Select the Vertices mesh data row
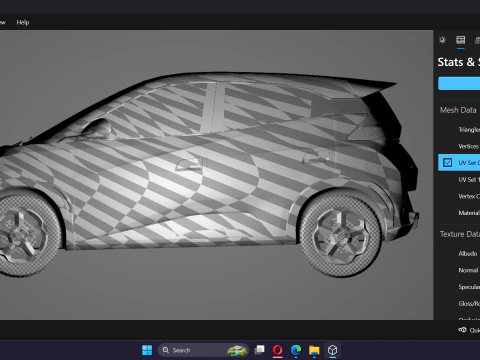The image size is (480, 360). point(459,146)
